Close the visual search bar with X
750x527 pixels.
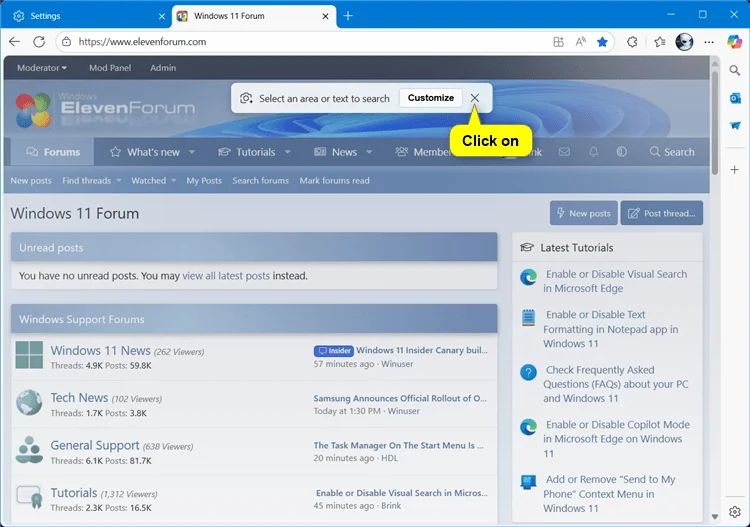coord(474,98)
